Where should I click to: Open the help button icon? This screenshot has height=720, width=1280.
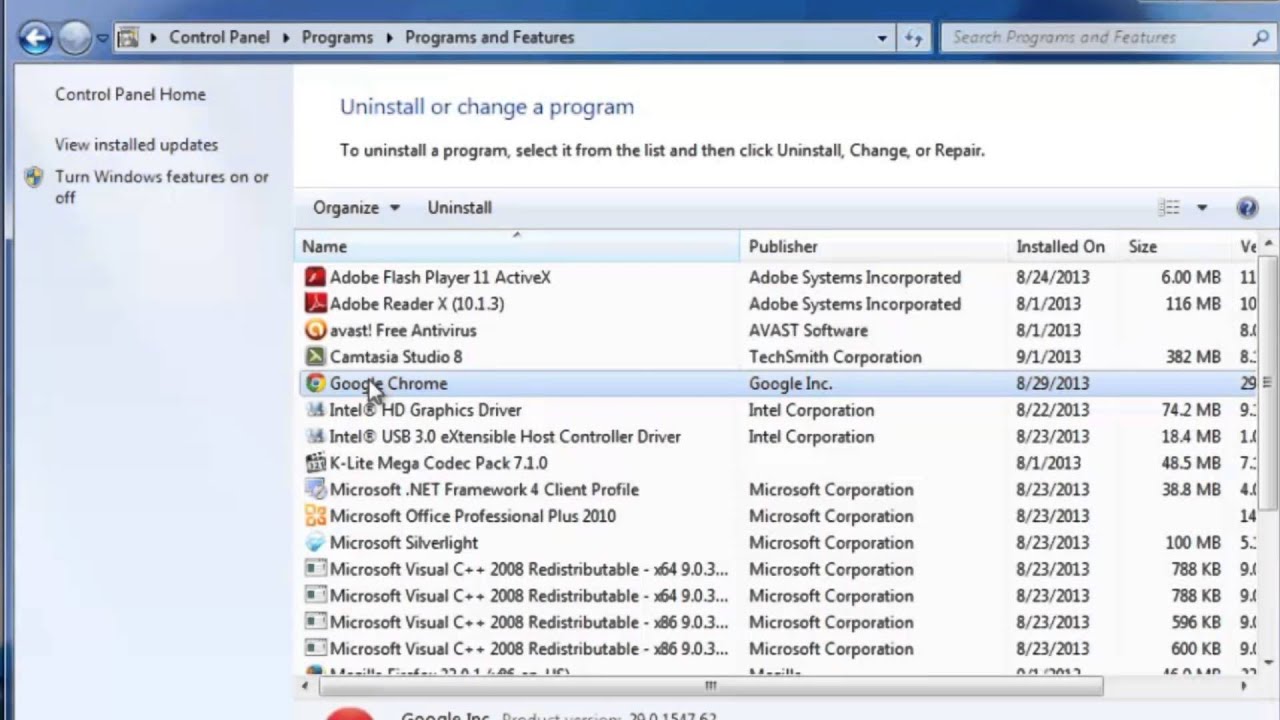(x=1247, y=208)
